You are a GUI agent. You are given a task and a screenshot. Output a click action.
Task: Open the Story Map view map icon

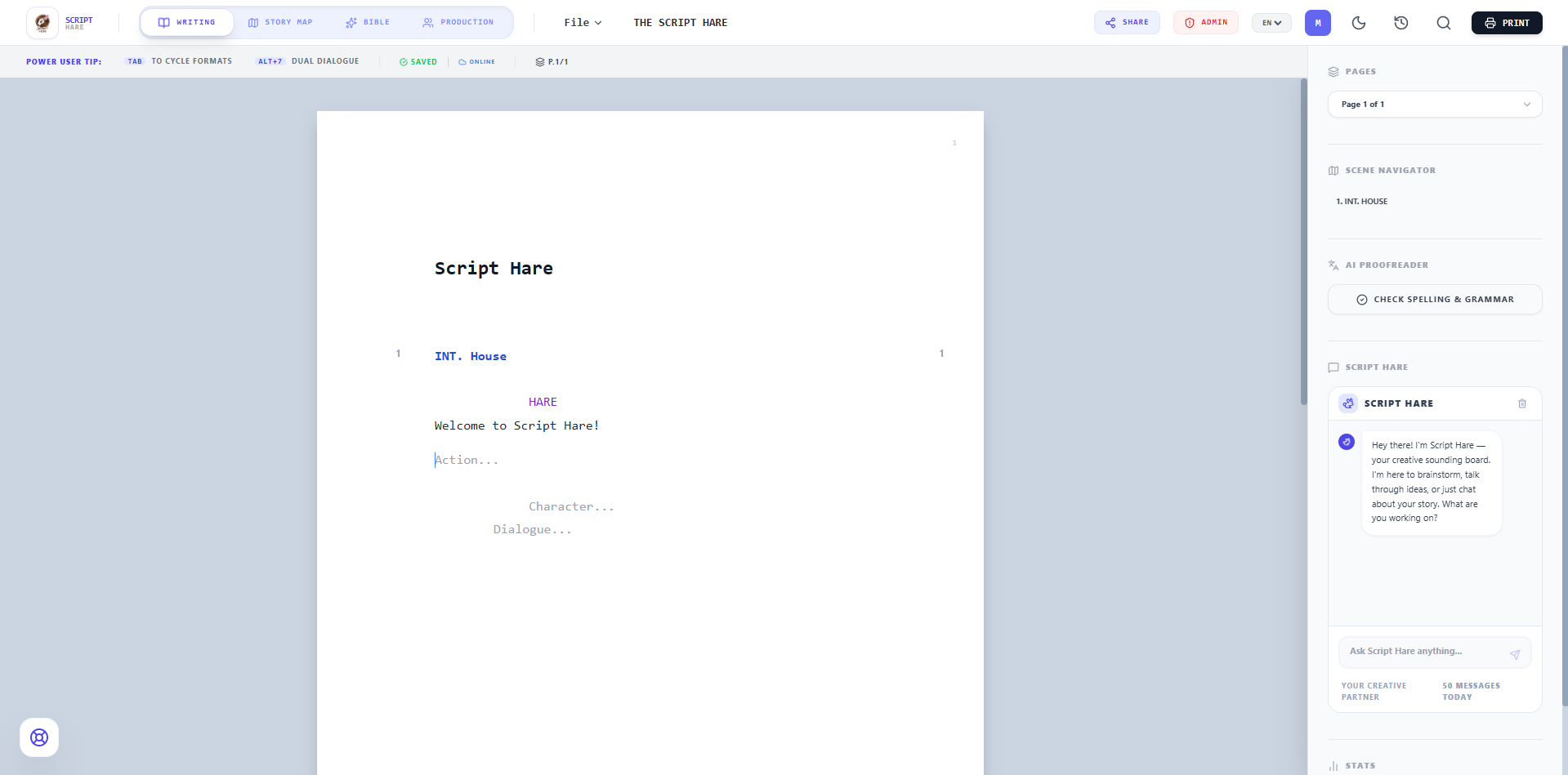coord(254,22)
